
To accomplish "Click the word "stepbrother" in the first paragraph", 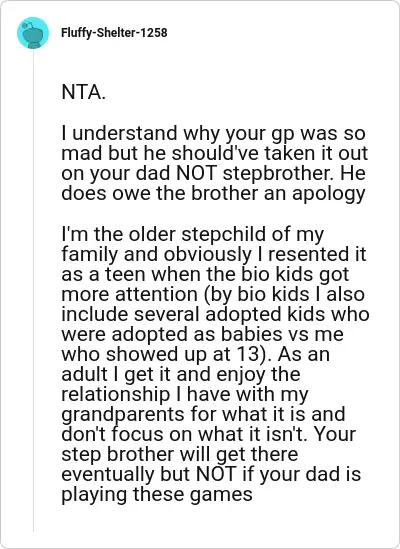I will click(279, 174).
